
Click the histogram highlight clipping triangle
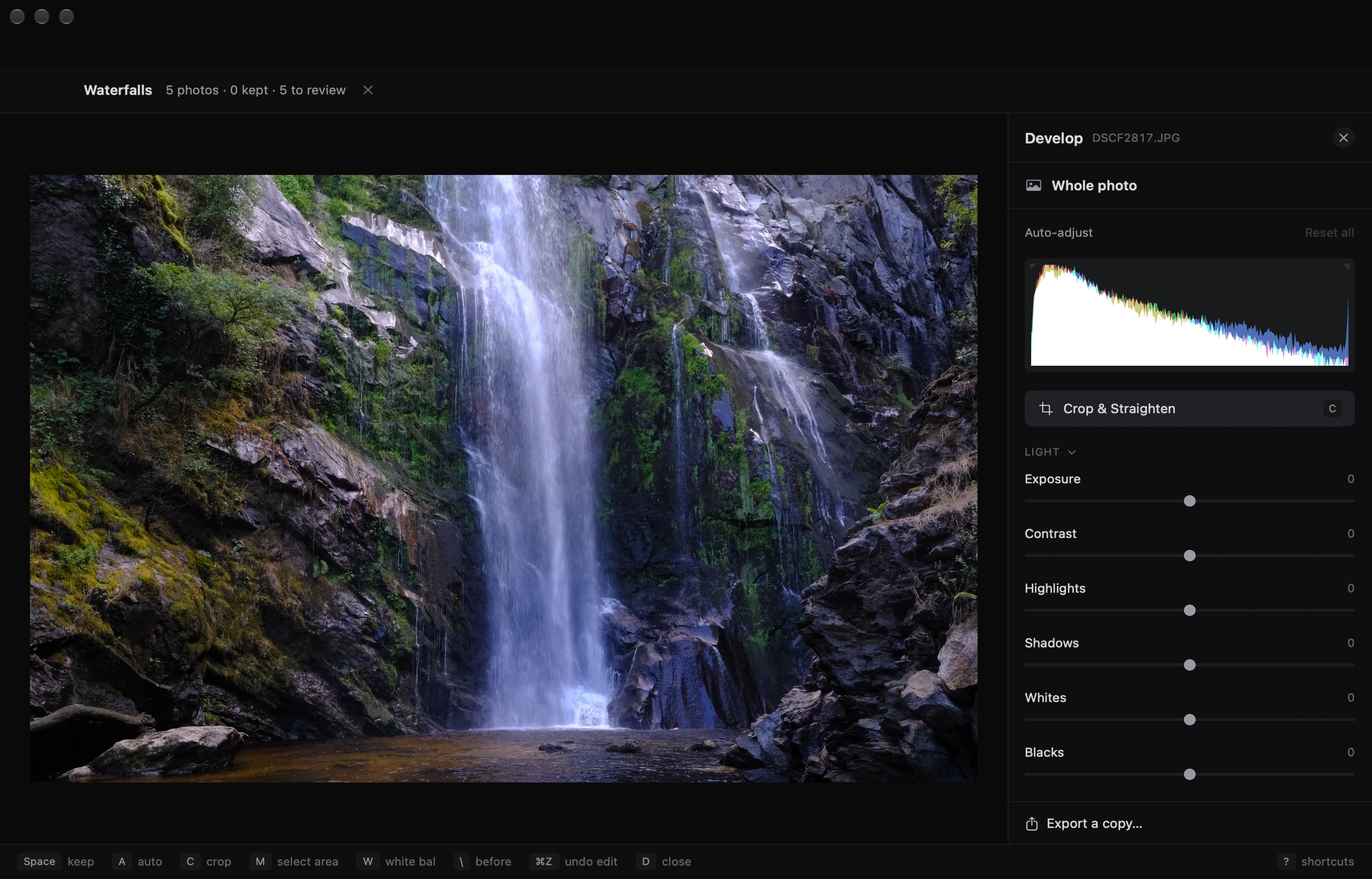click(x=1346, y=266)
